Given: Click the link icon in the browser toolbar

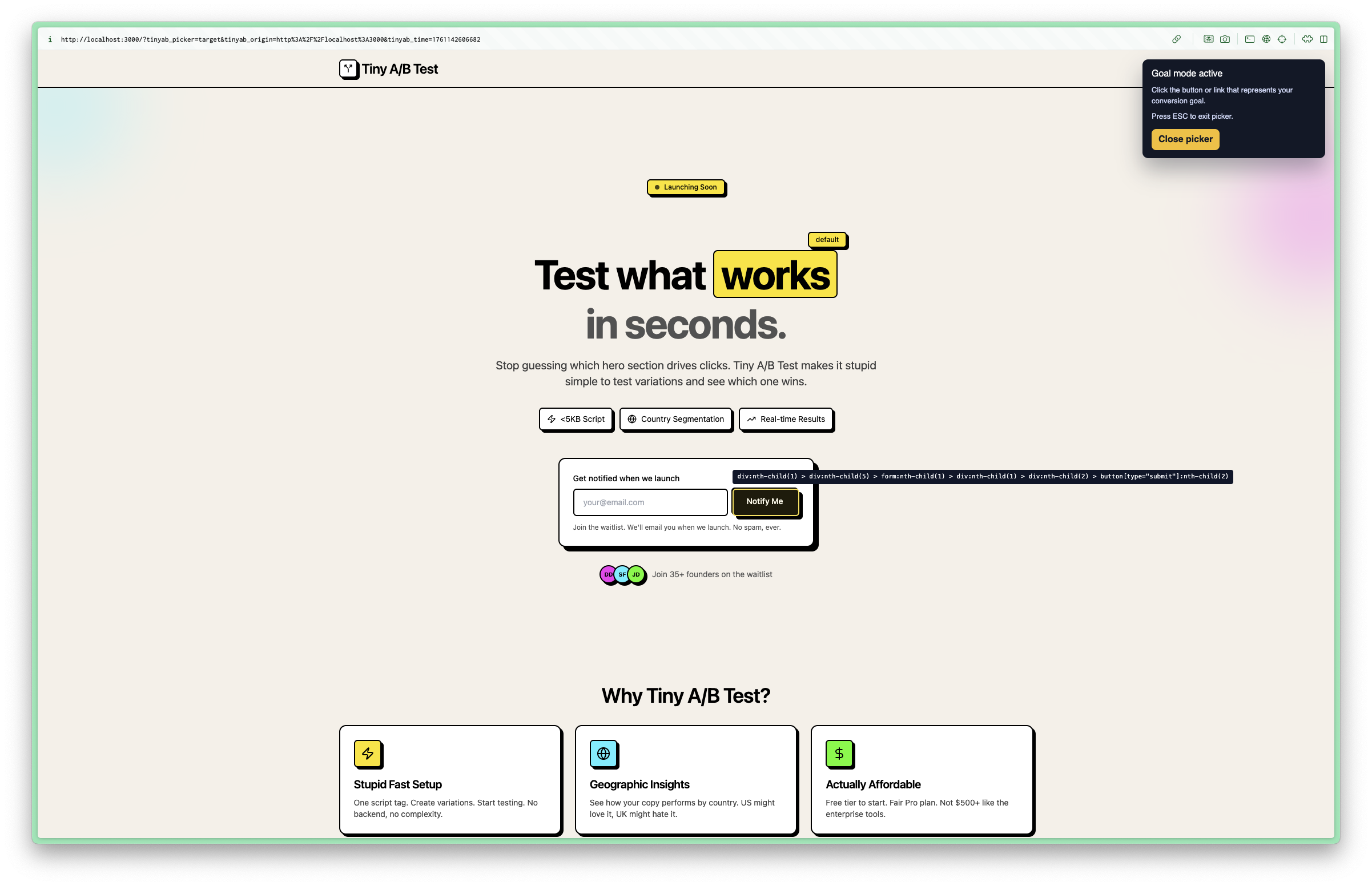Looking at the screenshot, I should coord(1177,39).
